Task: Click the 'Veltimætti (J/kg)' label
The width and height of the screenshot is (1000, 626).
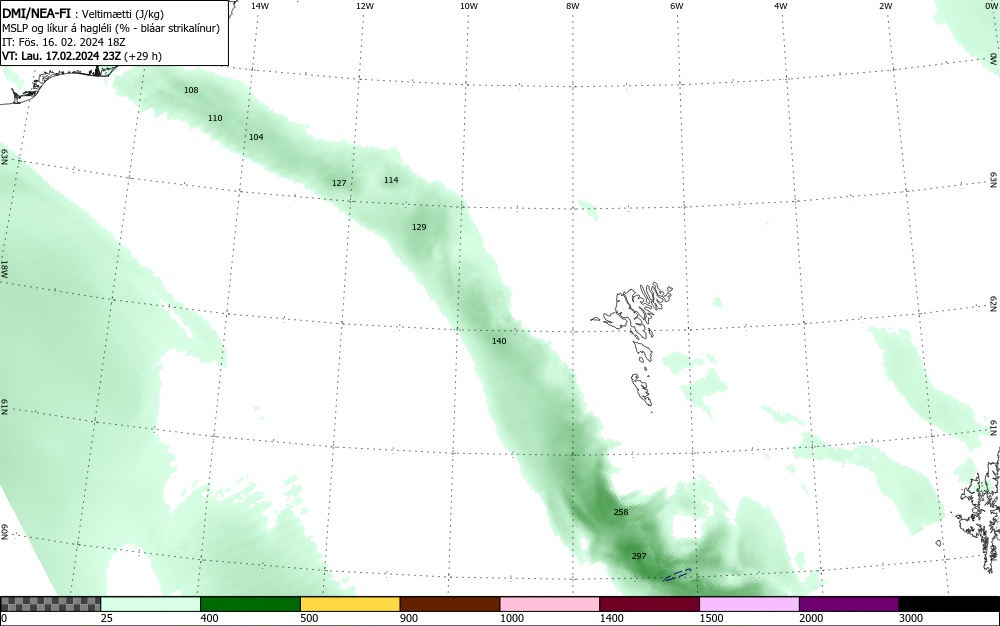Action: click(x=122, y=15)
